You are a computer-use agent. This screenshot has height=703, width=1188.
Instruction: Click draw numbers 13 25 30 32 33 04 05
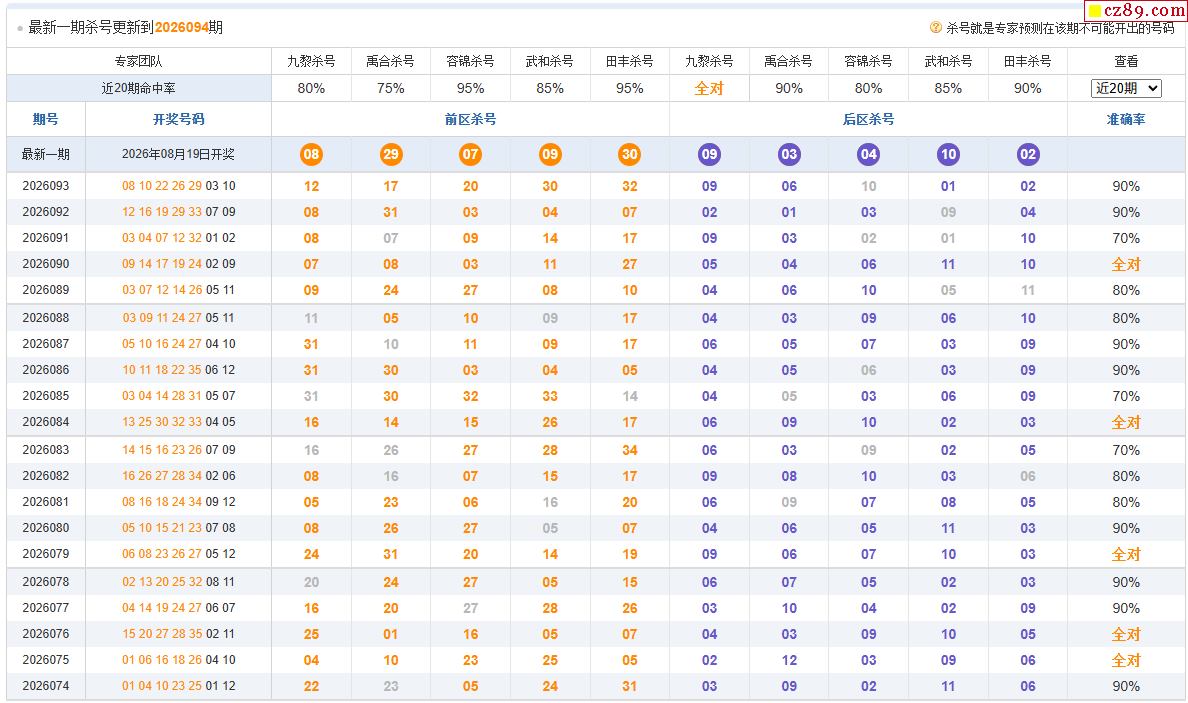(x=179, y=421)
